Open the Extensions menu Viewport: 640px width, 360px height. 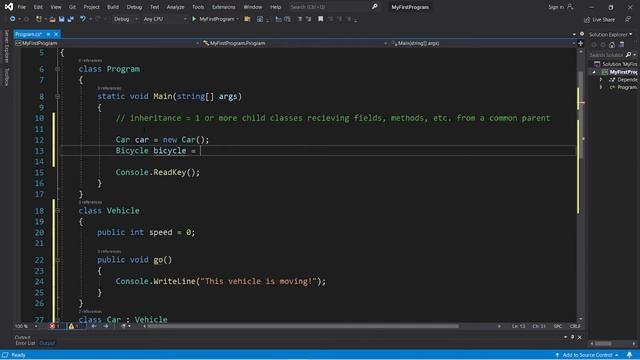[x=224, y=7]
